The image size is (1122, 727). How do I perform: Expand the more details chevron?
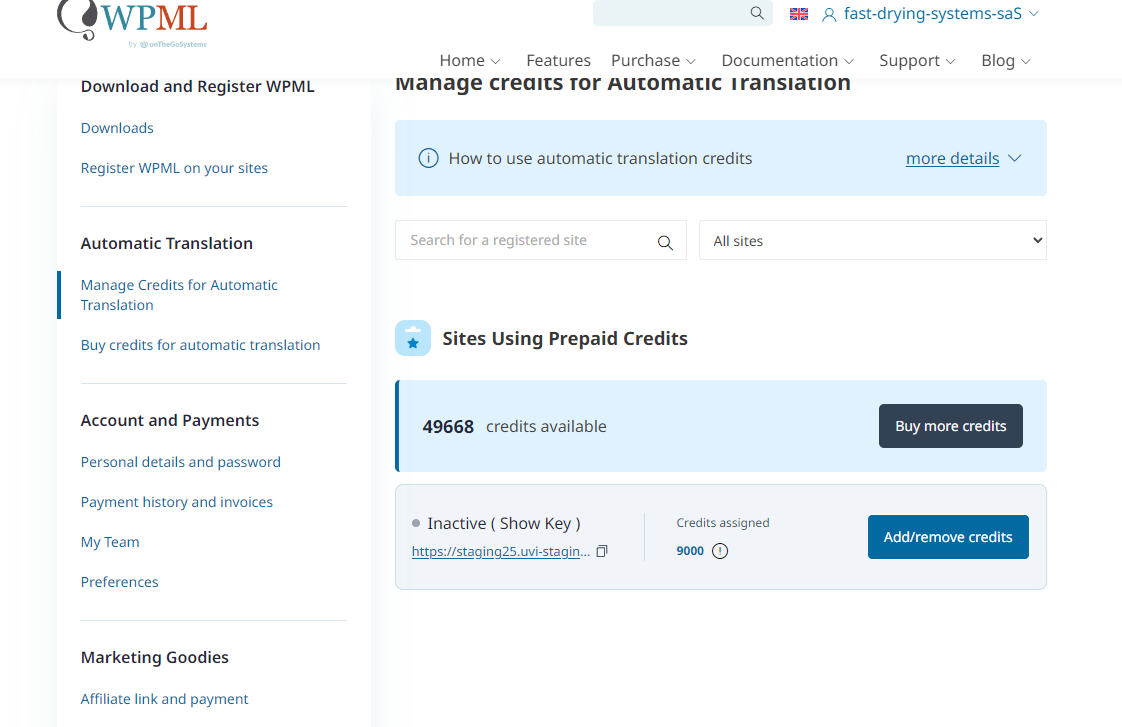point(1014,158)
